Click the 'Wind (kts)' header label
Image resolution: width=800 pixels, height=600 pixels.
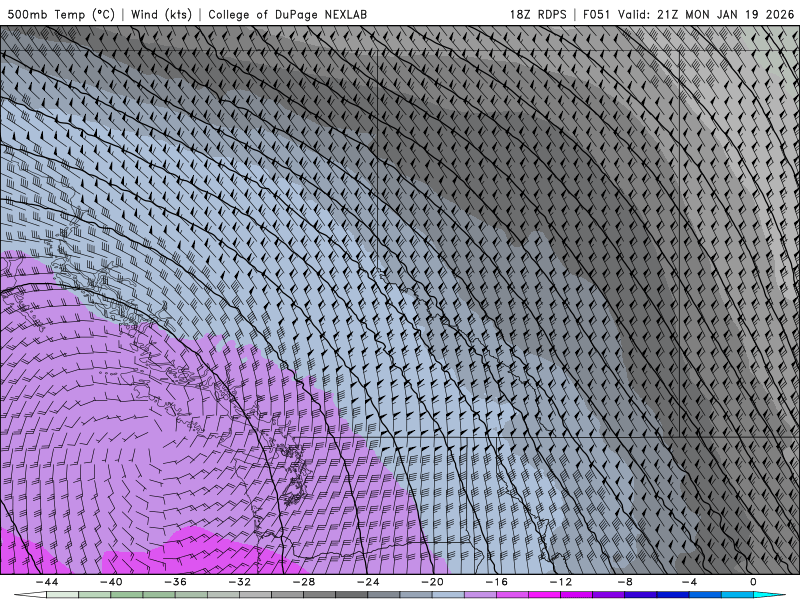[161, 14]
